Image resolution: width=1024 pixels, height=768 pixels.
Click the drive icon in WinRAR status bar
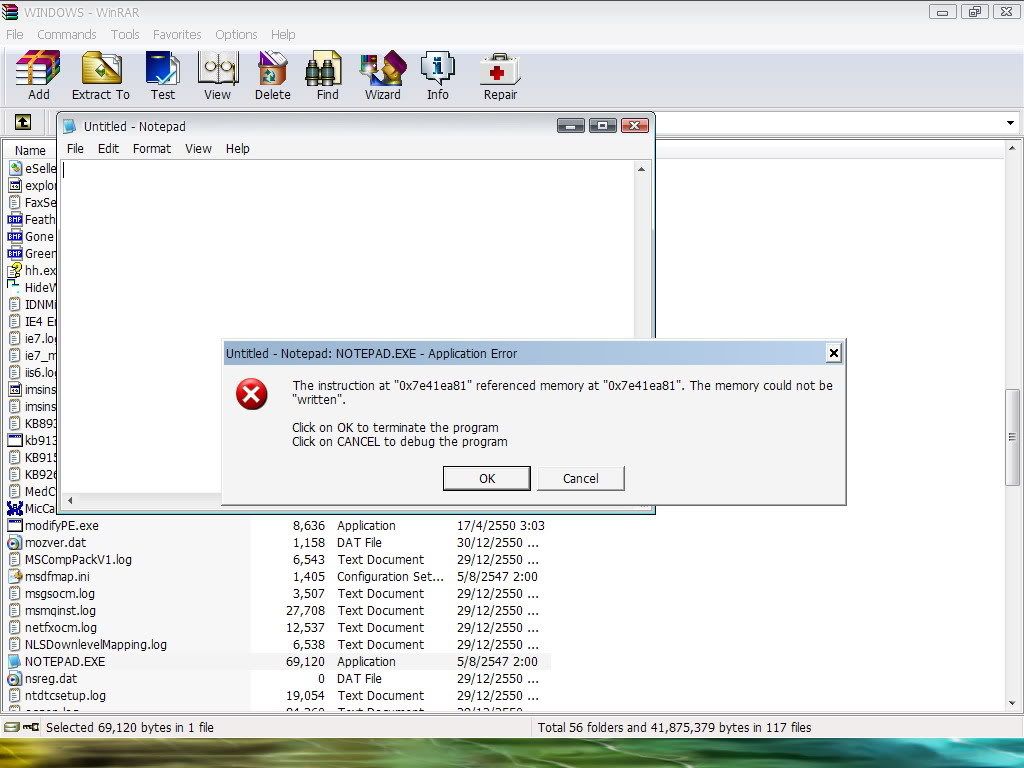11,727
